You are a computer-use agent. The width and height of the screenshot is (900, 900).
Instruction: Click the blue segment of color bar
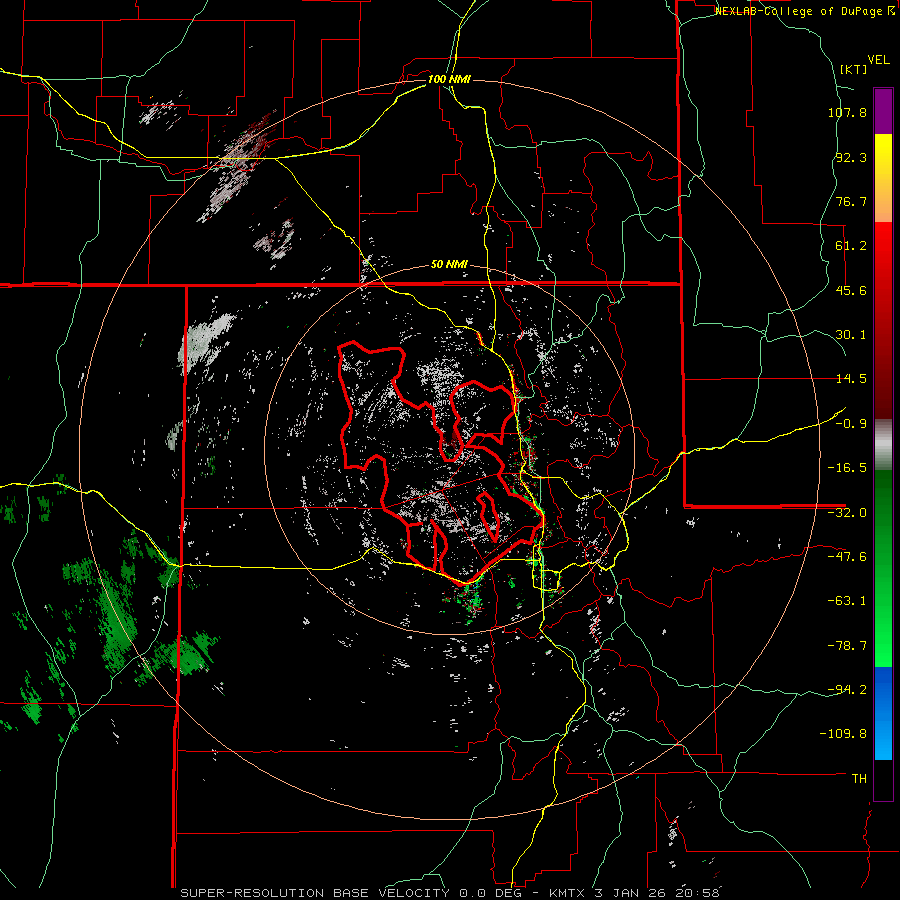883,713
